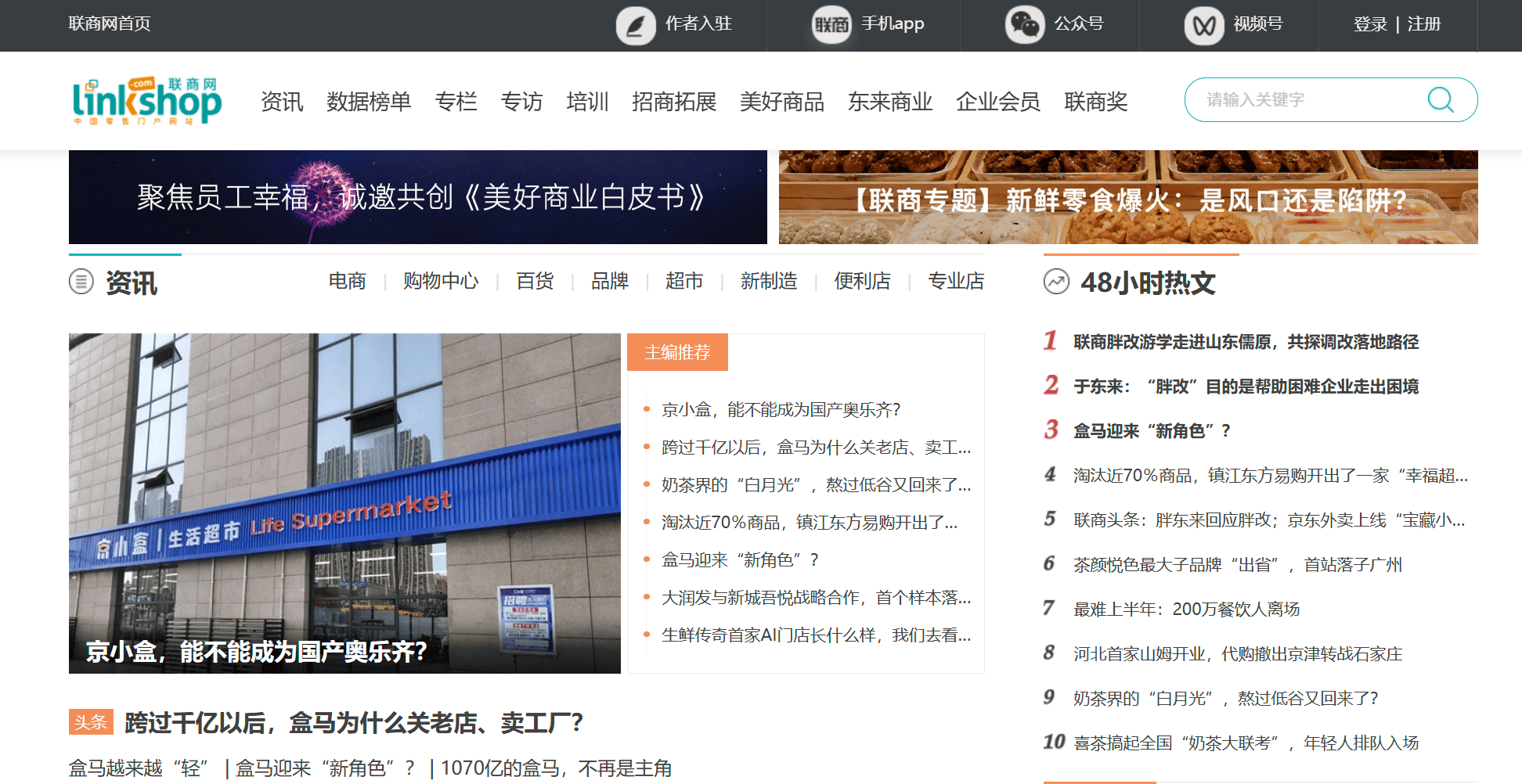The height and width of the screenshot is (784, 1522).
Task: Select the 专业店 category tab
Action: pos(956,281)
